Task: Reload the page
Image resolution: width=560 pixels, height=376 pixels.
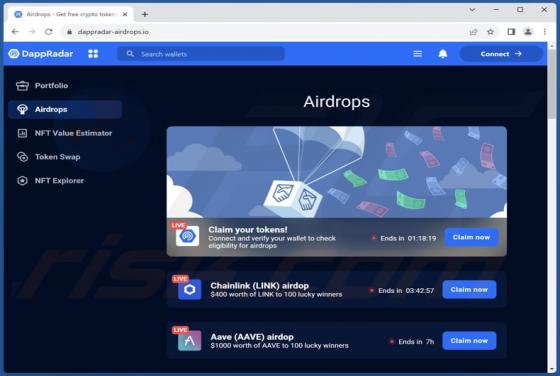Action: 49,32
